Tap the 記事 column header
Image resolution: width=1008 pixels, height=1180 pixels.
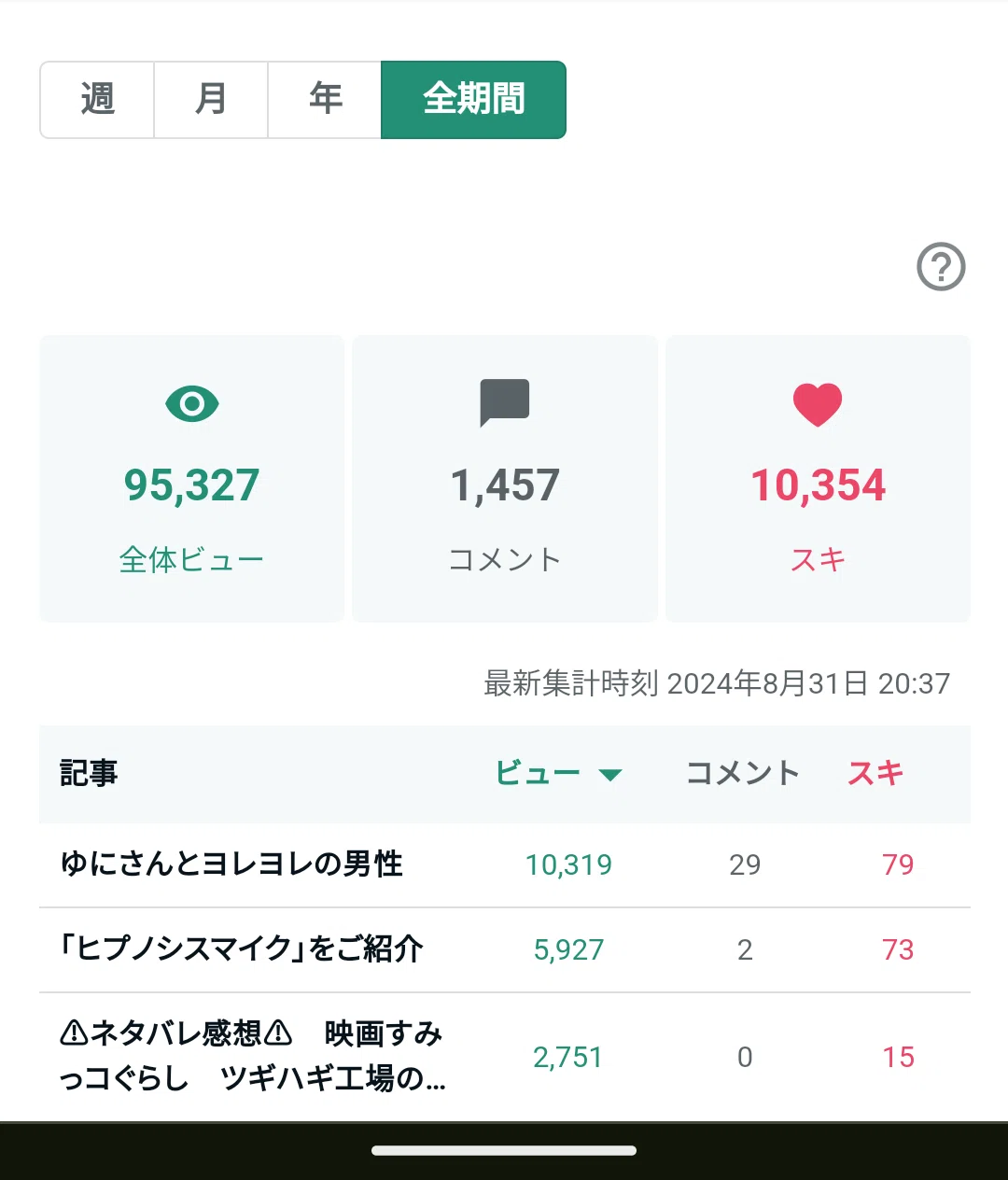point(89,773)
